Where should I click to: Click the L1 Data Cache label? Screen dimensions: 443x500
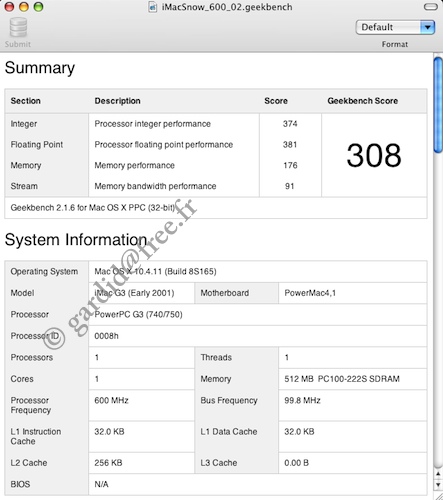(x=229, y=432)
